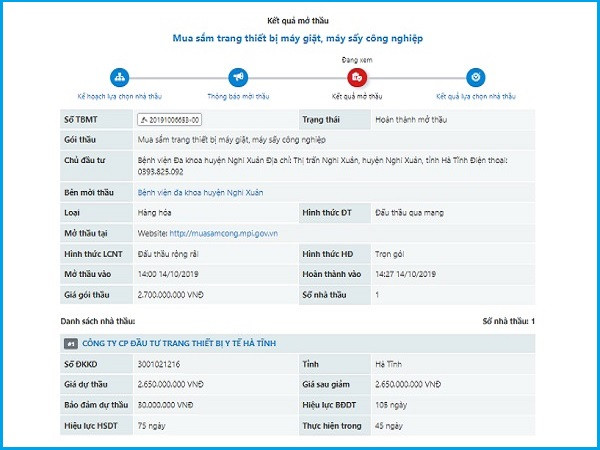
Task: Click the Kế hoạch lựa chọn nhà thầu label
Action: point(119,96)
